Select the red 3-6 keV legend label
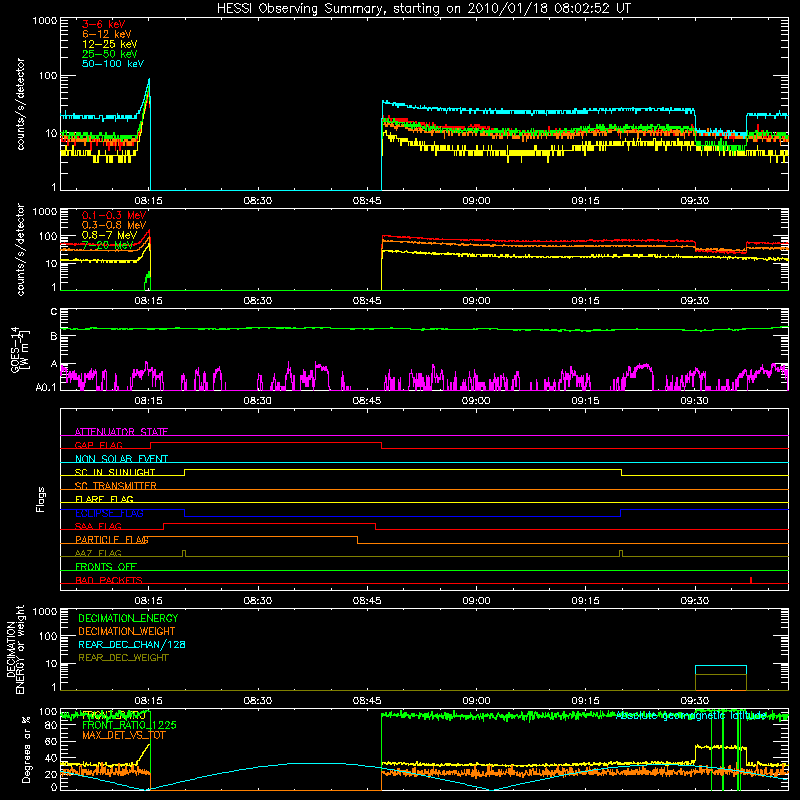This screenshot has height=800, width=800. point(103,24)
